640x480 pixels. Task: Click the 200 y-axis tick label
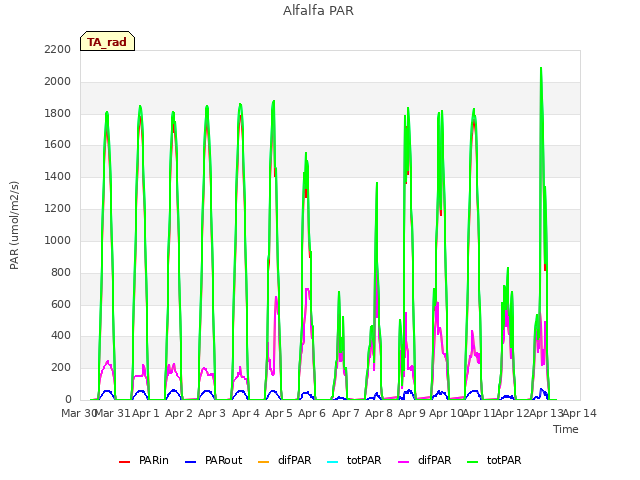point(61,367)
